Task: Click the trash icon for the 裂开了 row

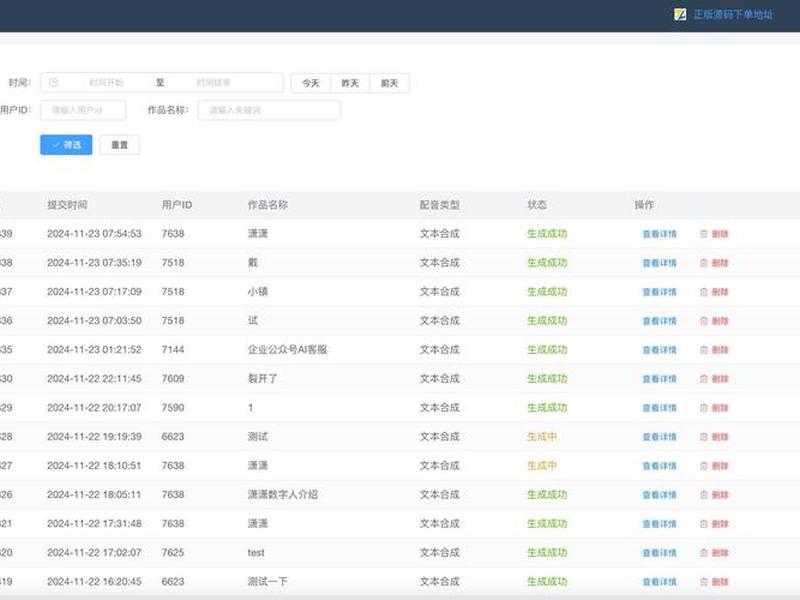Action: (x=704, y=379)
